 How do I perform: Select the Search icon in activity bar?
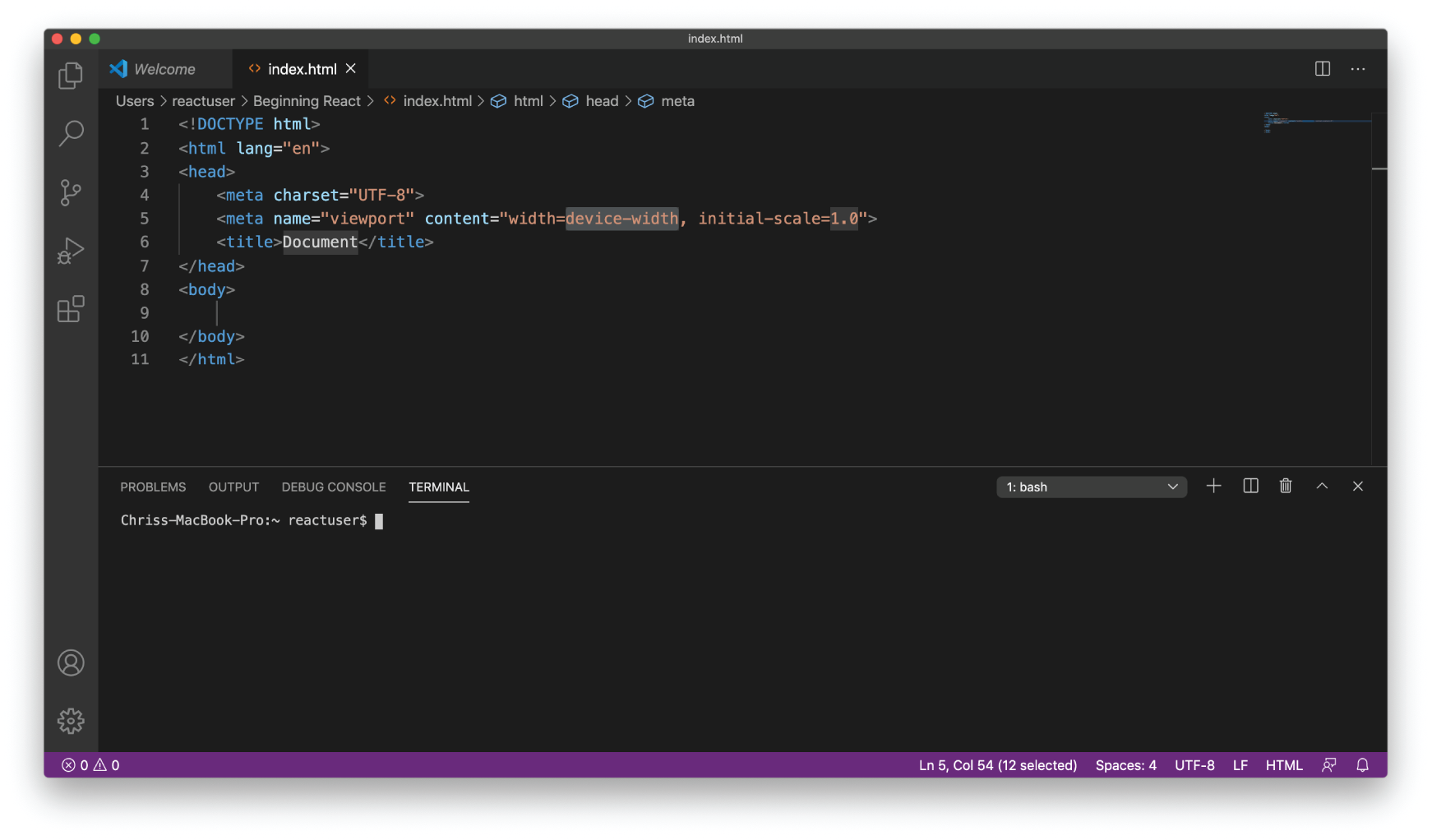tap(71, 132)
